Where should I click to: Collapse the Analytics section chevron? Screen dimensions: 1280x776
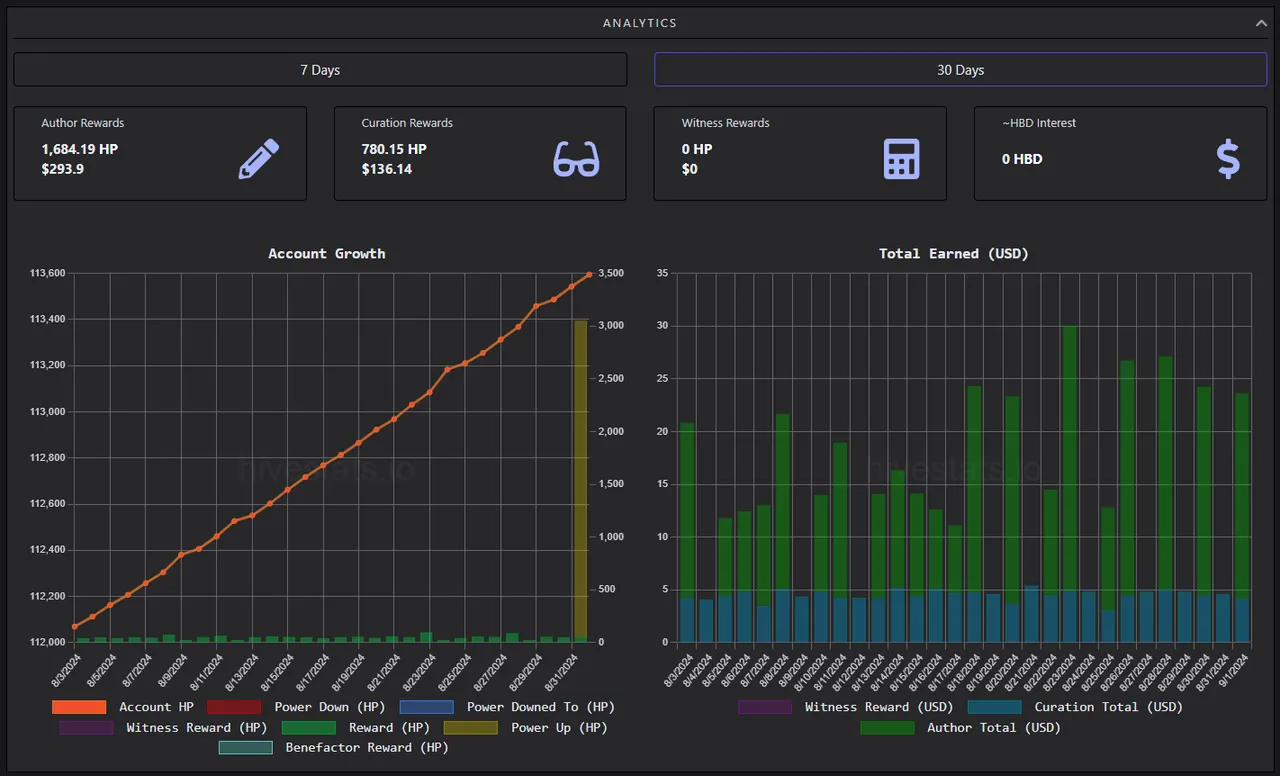1261,22
